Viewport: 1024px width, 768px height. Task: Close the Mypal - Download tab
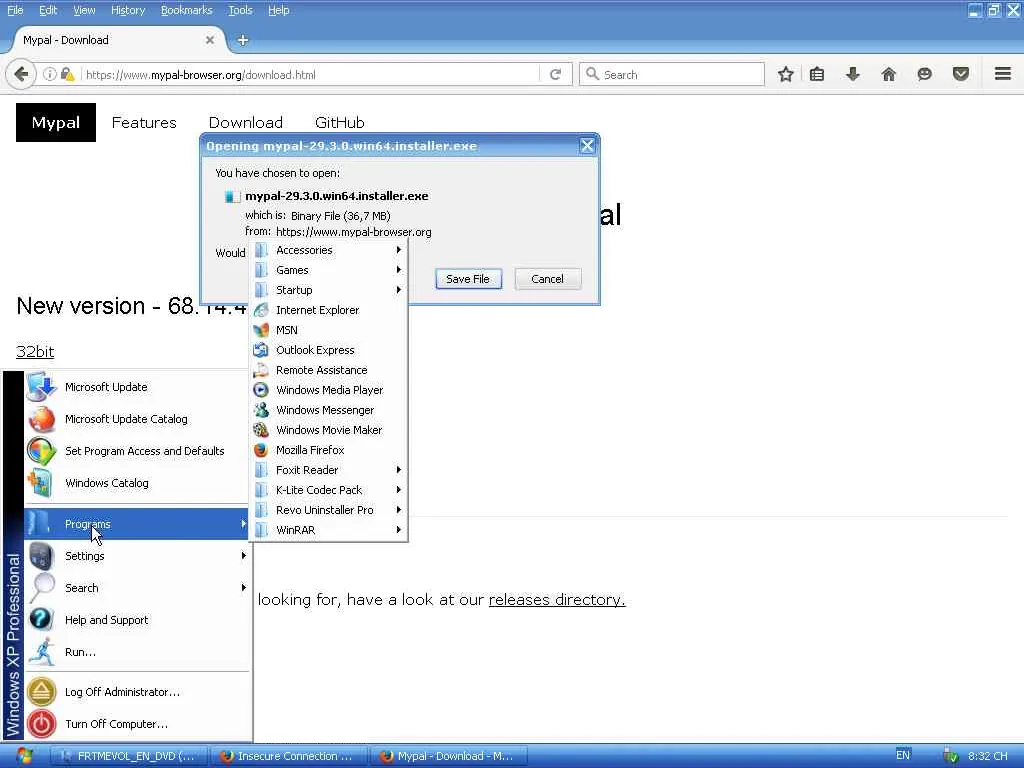210,40
